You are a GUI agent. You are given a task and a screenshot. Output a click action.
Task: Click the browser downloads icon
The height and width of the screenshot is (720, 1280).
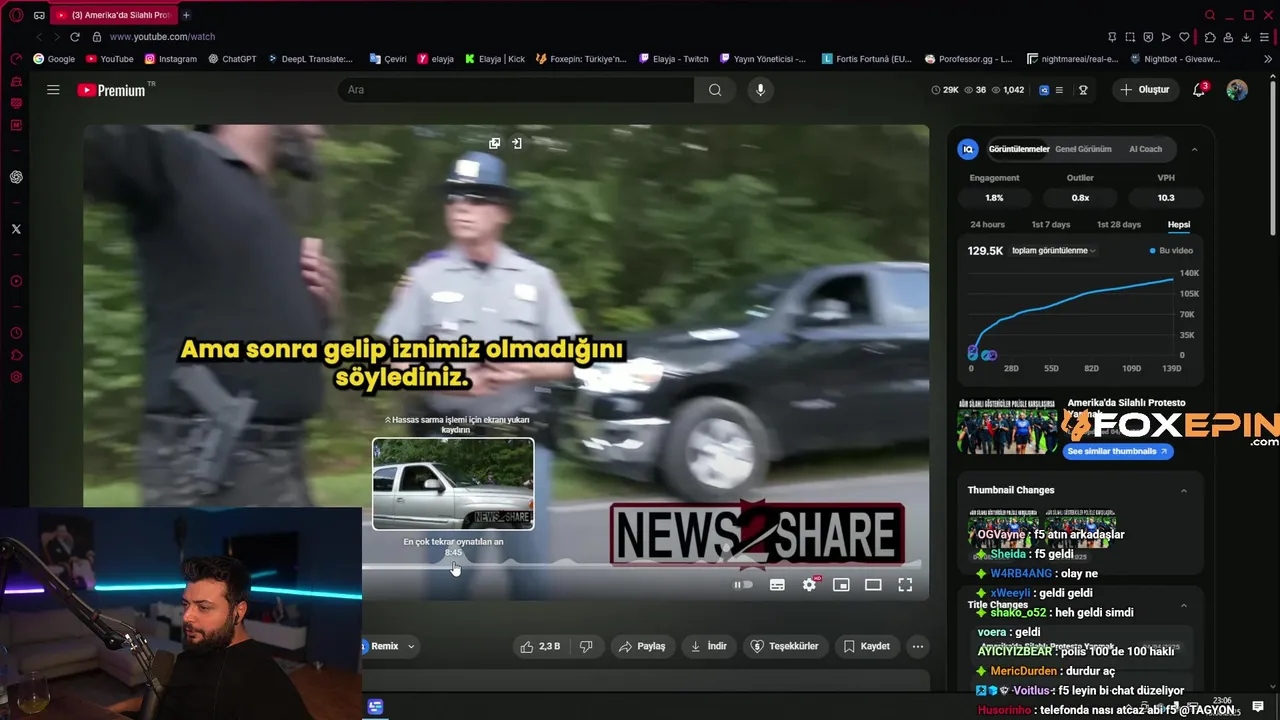click(1247, 37)
